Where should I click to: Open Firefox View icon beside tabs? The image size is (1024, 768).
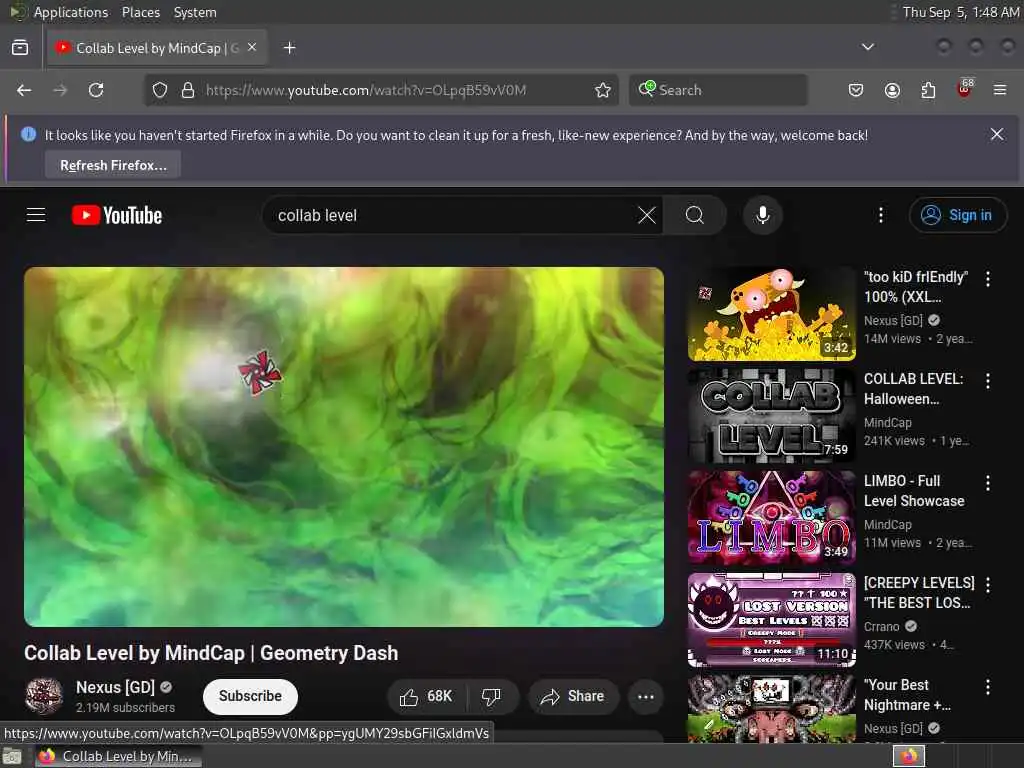20,48
